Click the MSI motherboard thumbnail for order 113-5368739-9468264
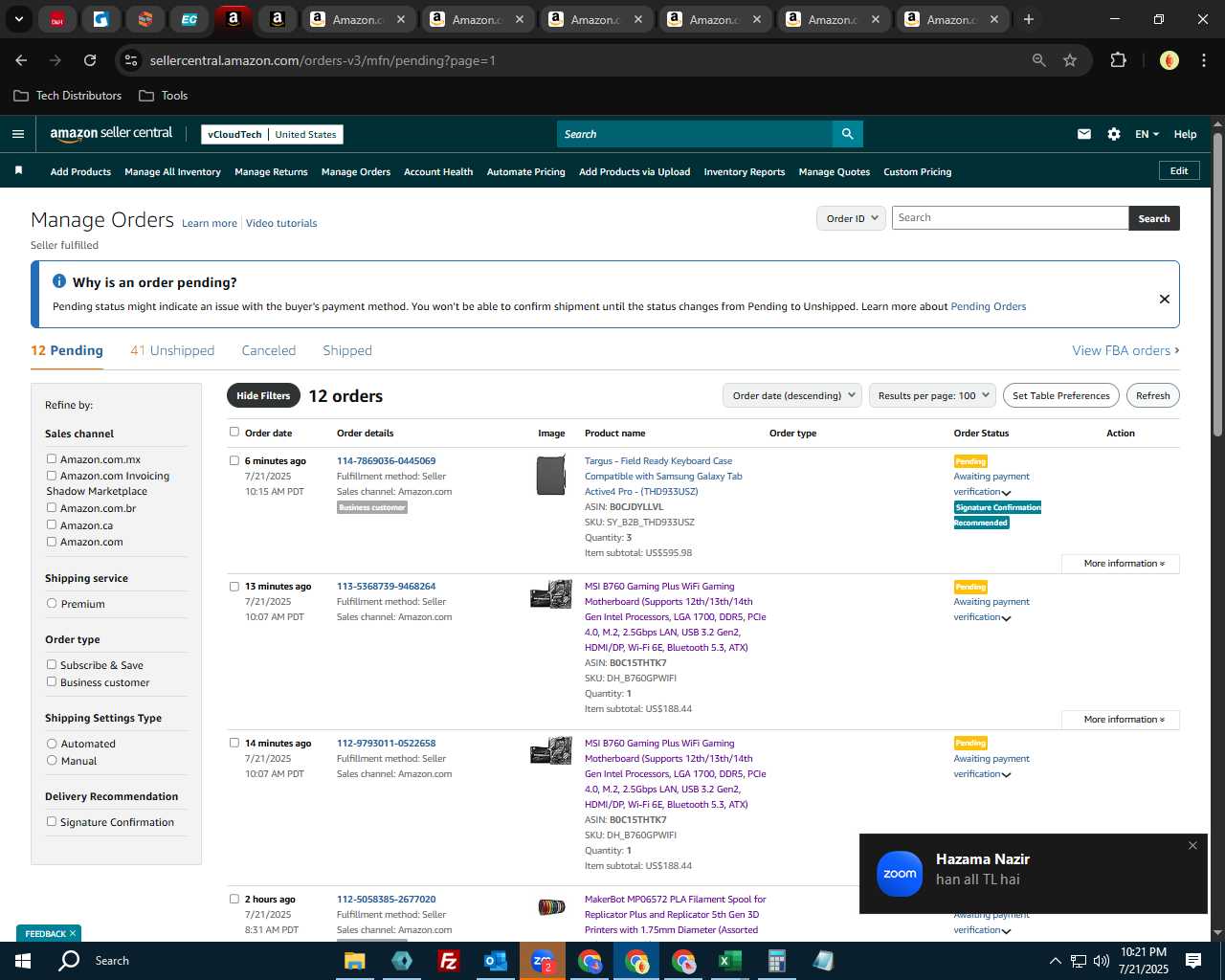 pos(551,594)
